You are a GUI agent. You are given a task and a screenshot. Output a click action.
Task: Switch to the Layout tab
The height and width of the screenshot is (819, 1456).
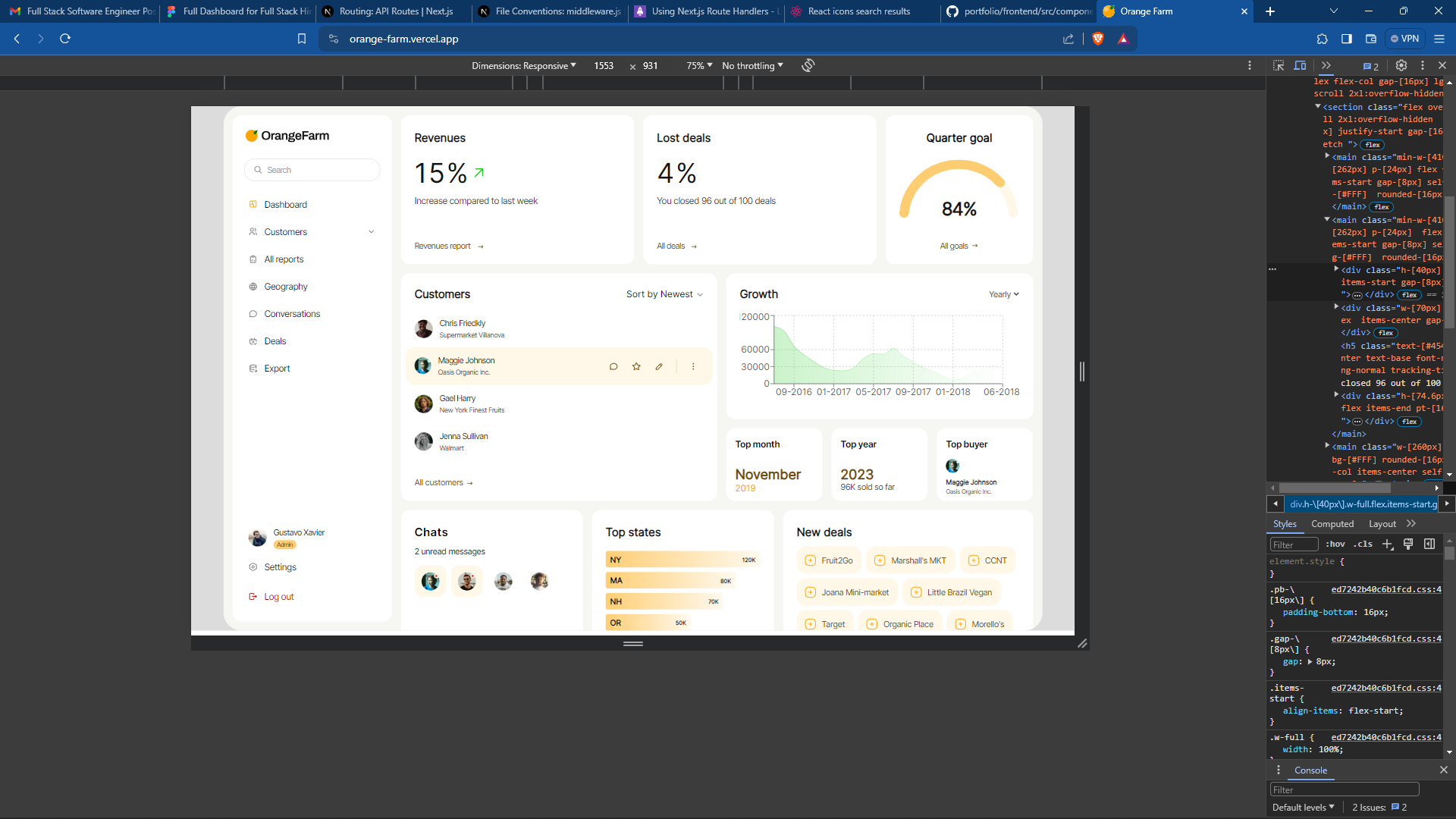pos(1382,524)
